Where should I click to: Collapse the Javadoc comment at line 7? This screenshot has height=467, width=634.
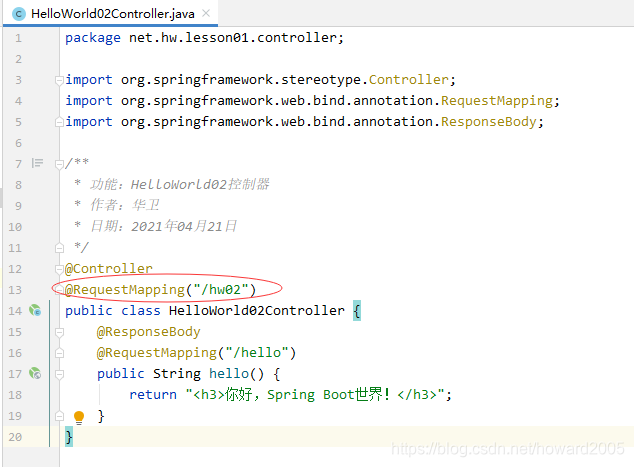[59, 164]
